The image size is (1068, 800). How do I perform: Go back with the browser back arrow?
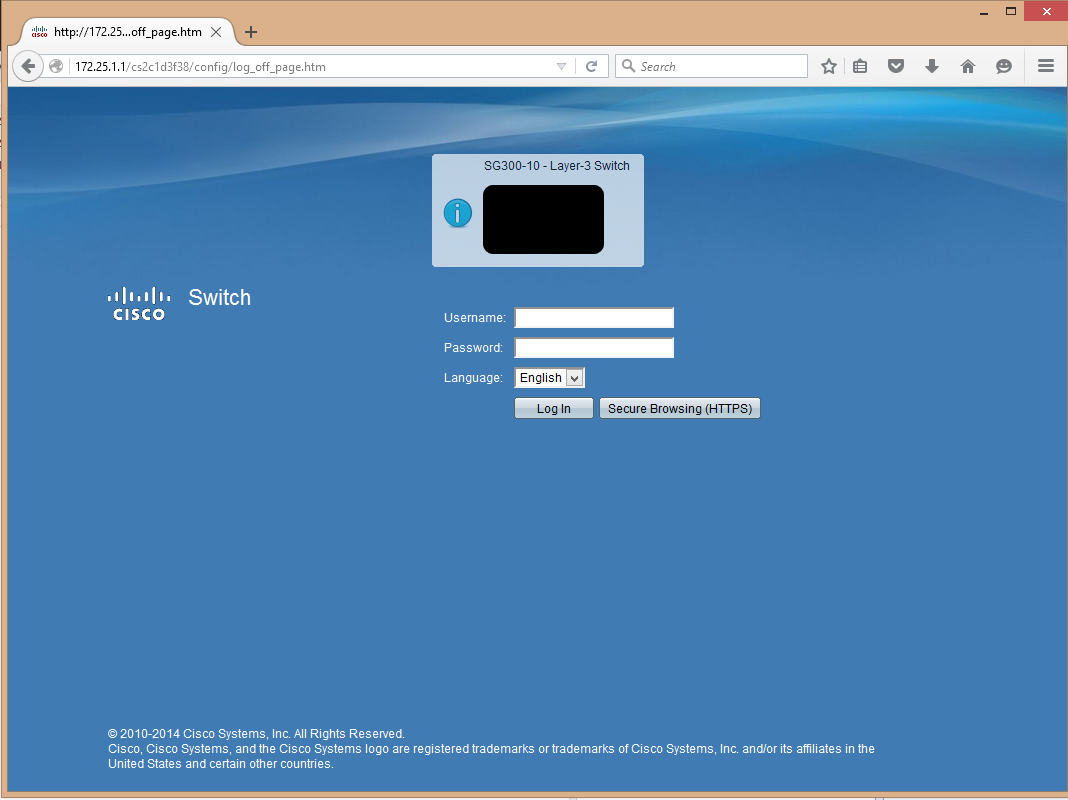click(27, 66)
